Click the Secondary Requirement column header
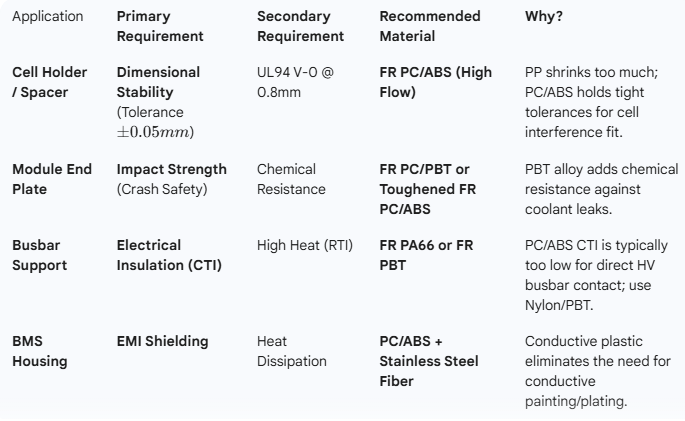685x421 pixels. [300, 26]
